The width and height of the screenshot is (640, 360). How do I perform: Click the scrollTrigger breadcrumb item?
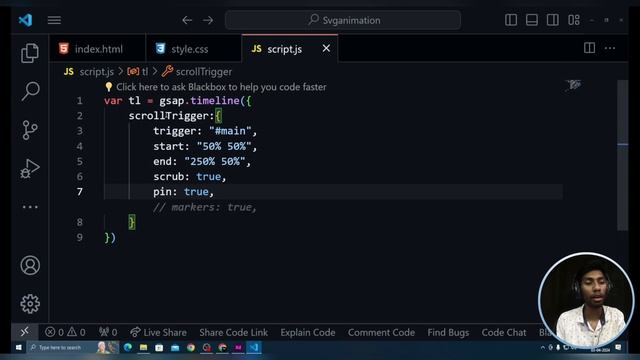pyautogui.click(x=204, y=72)
